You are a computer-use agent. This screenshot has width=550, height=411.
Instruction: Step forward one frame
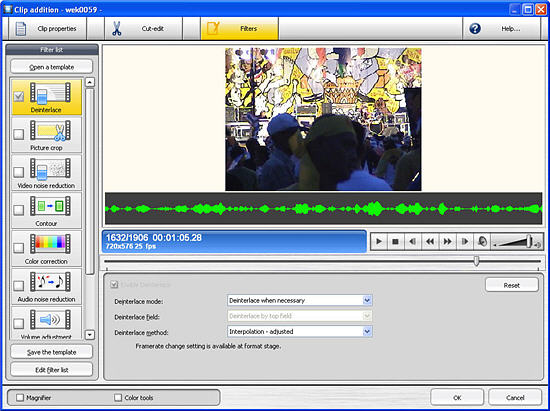click(x=464, y=242)
